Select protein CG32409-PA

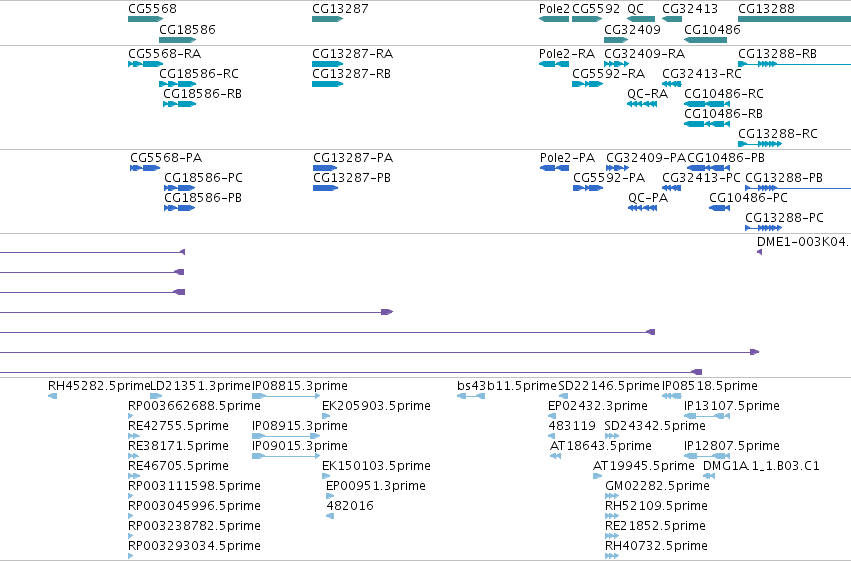click(x=646, y=158)
